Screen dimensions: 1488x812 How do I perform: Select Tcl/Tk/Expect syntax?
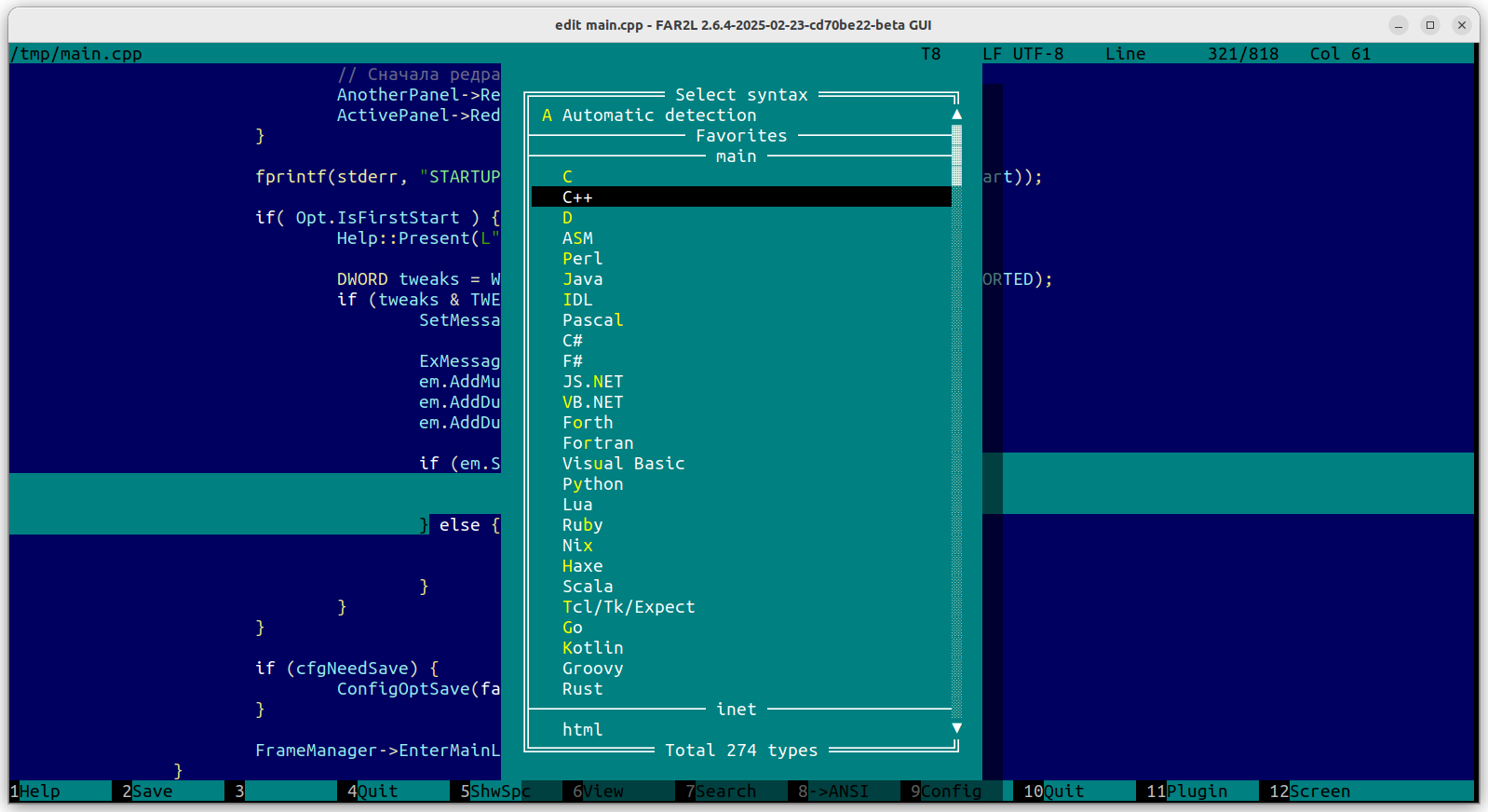click(x=629, y=607)
